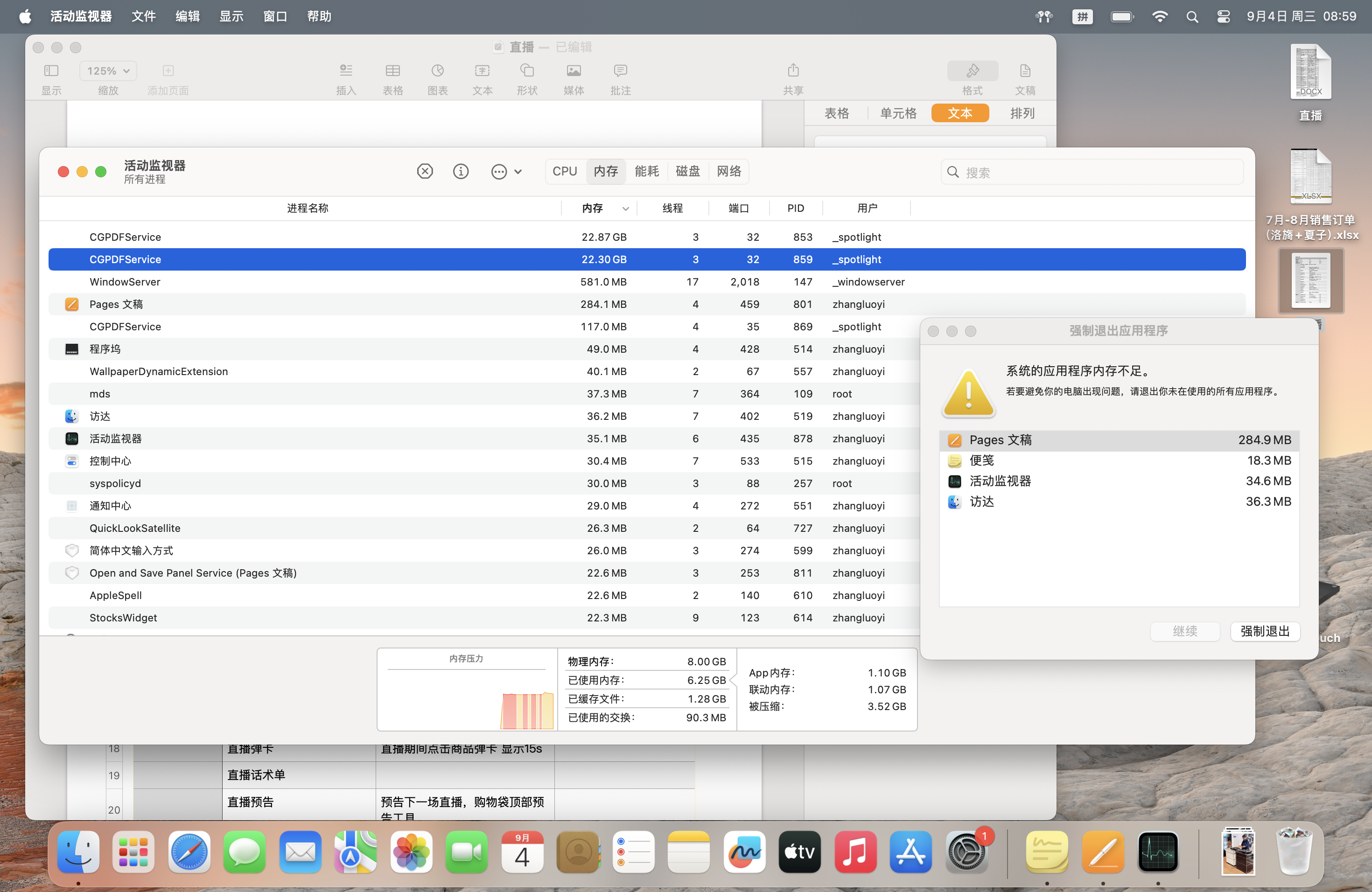Image resolution: width=1372 pixels, height=892 pixels.
Task: Toggle the Pages sidebar View button
Action: (x=51, y=71)
